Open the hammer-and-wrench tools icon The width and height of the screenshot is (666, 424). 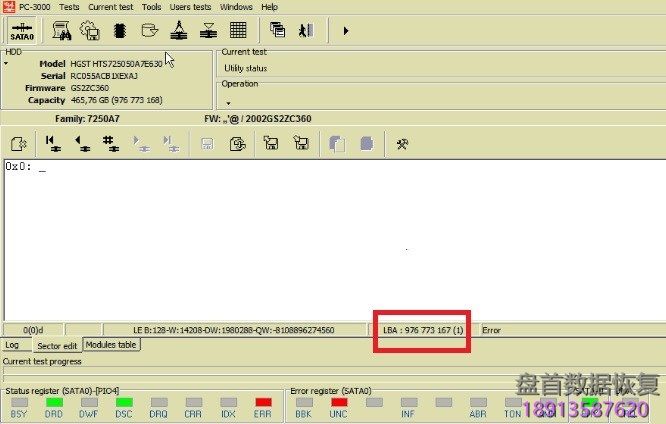coord(402,144)
